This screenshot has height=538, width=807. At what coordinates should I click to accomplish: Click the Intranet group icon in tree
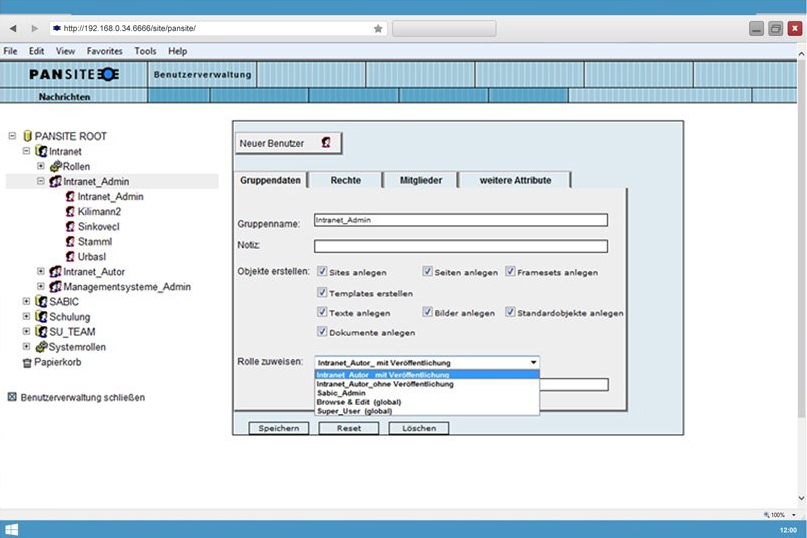pyautogui.click(x=41, y=151)
